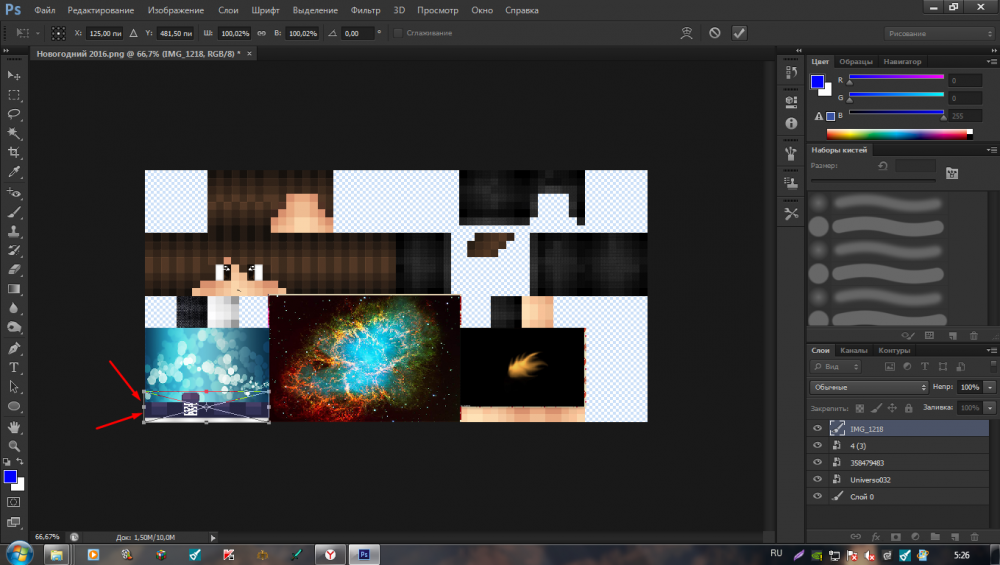Switch to the Каналы tab
This screenshot has height=565, width=1000.
click(x=853, y=351)
